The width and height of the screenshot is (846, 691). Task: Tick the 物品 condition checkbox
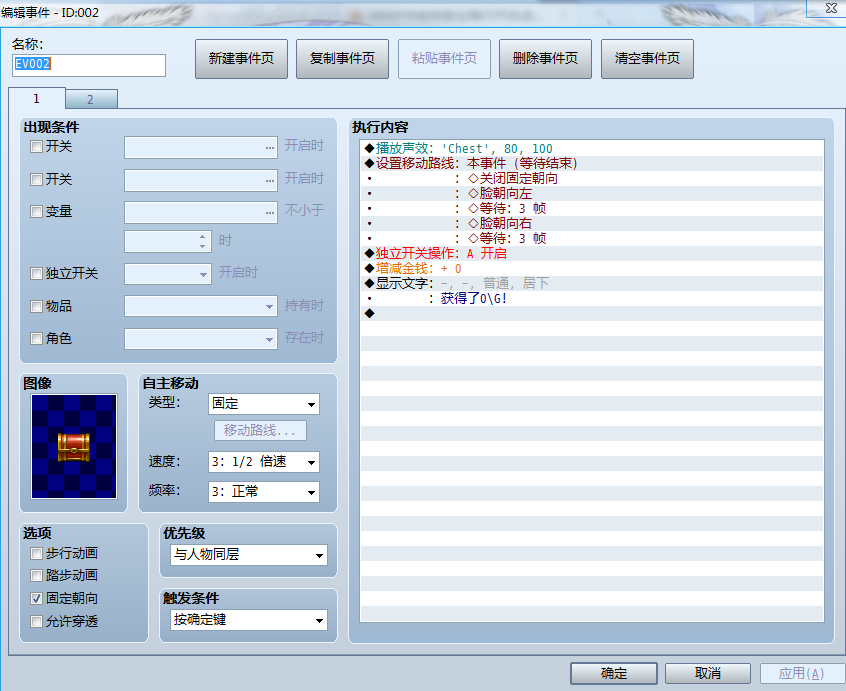(x=36, y=306)
